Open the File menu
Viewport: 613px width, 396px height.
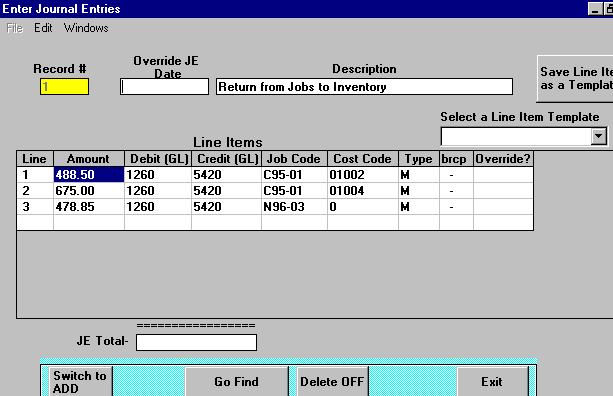(15, 28)
